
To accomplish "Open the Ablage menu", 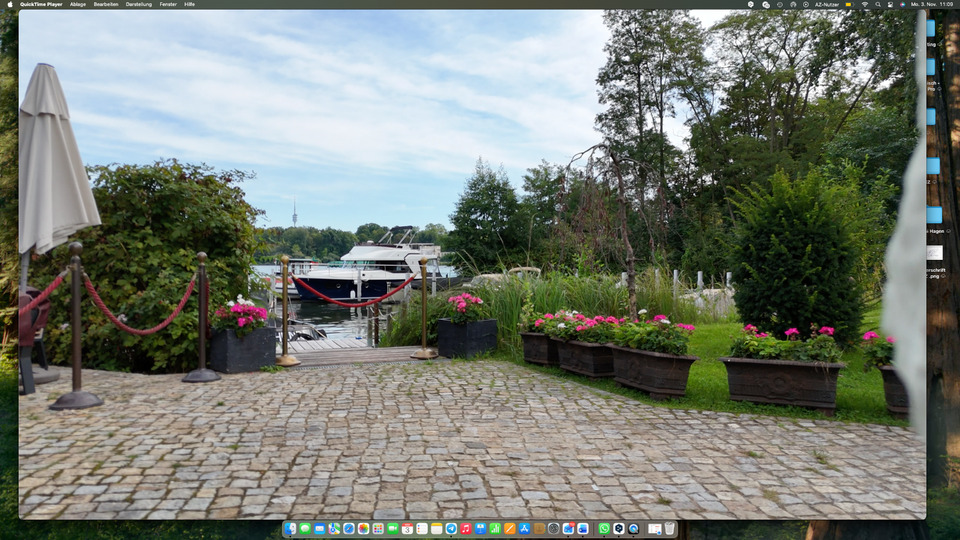I will [77, 4].
